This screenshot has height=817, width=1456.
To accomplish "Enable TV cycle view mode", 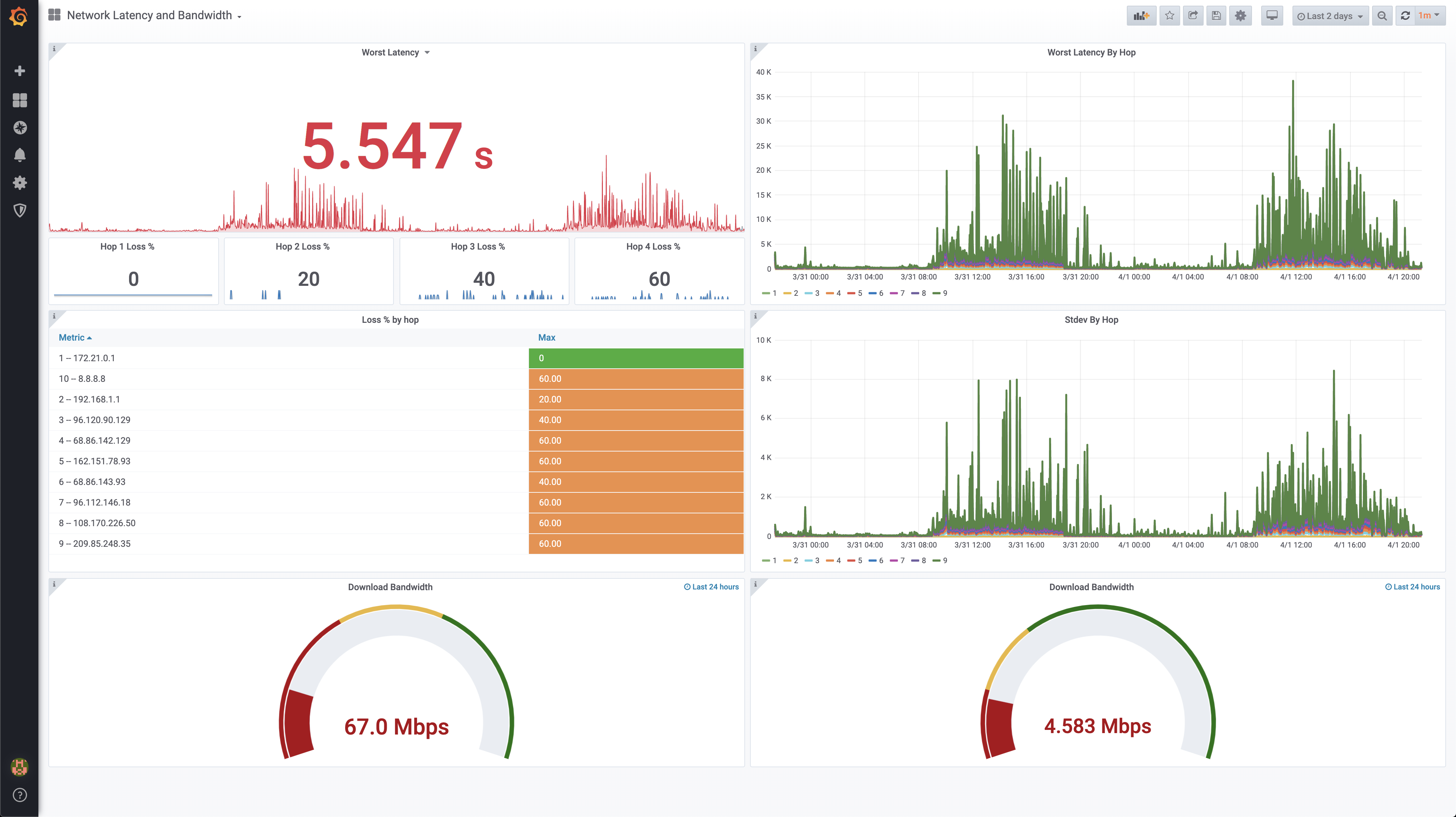I will 1272,15.
